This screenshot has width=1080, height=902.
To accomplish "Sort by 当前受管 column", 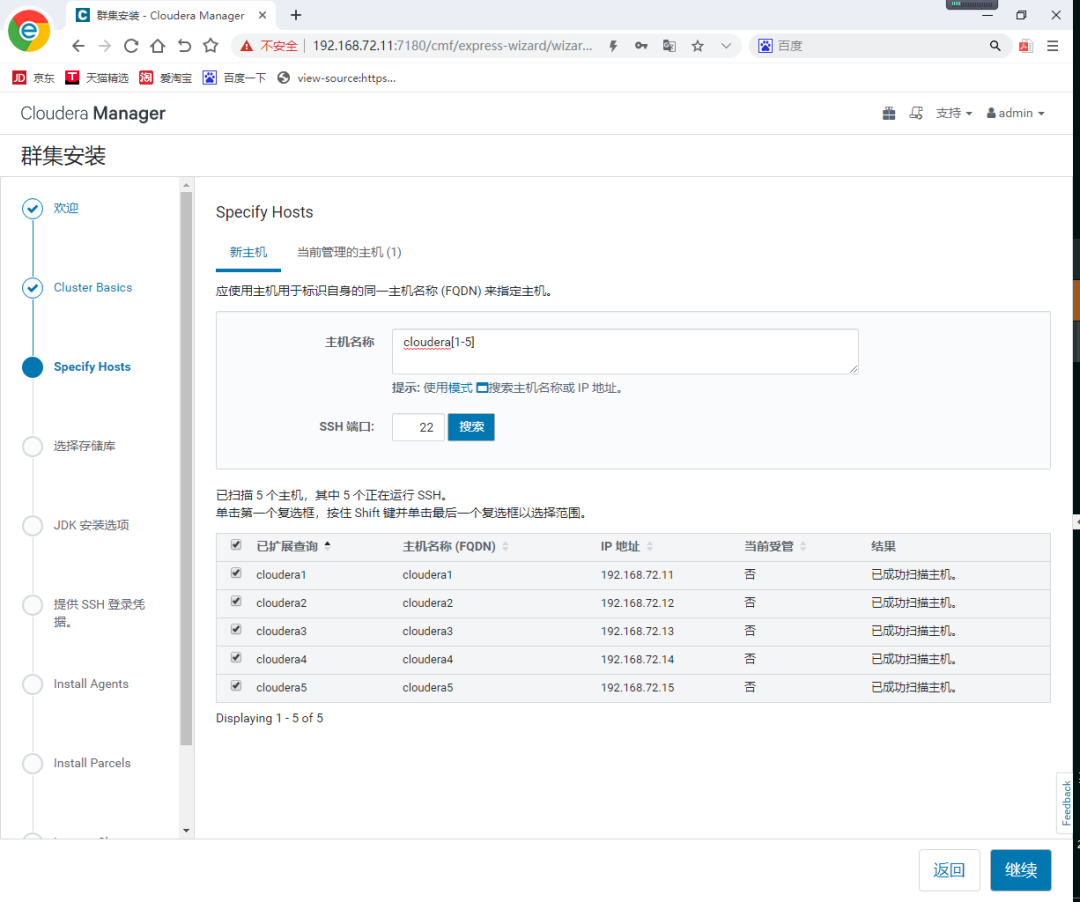I will click(x=775, y=547).
